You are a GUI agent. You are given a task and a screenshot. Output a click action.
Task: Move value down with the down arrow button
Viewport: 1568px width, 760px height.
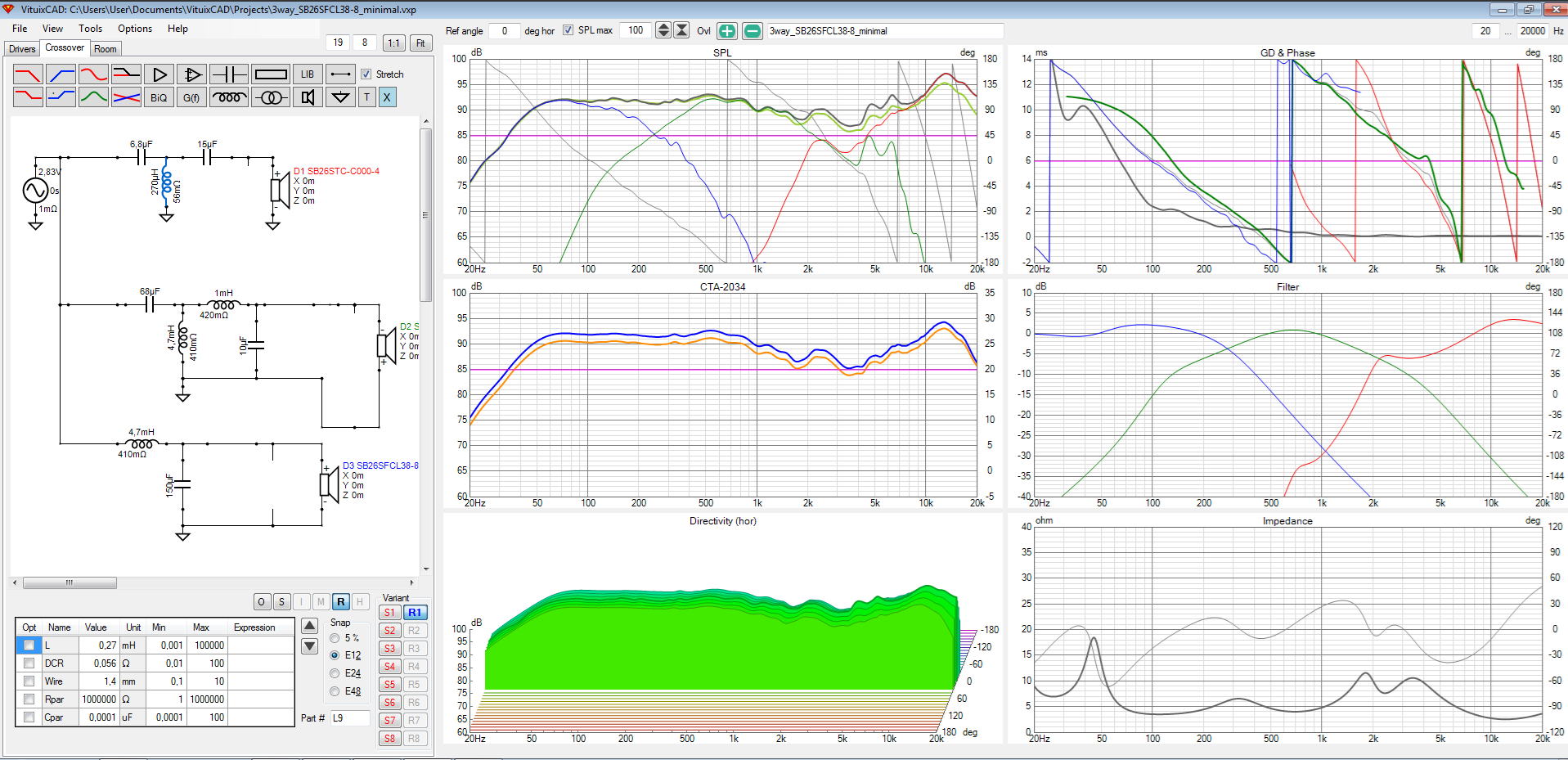tap(310, 646)
